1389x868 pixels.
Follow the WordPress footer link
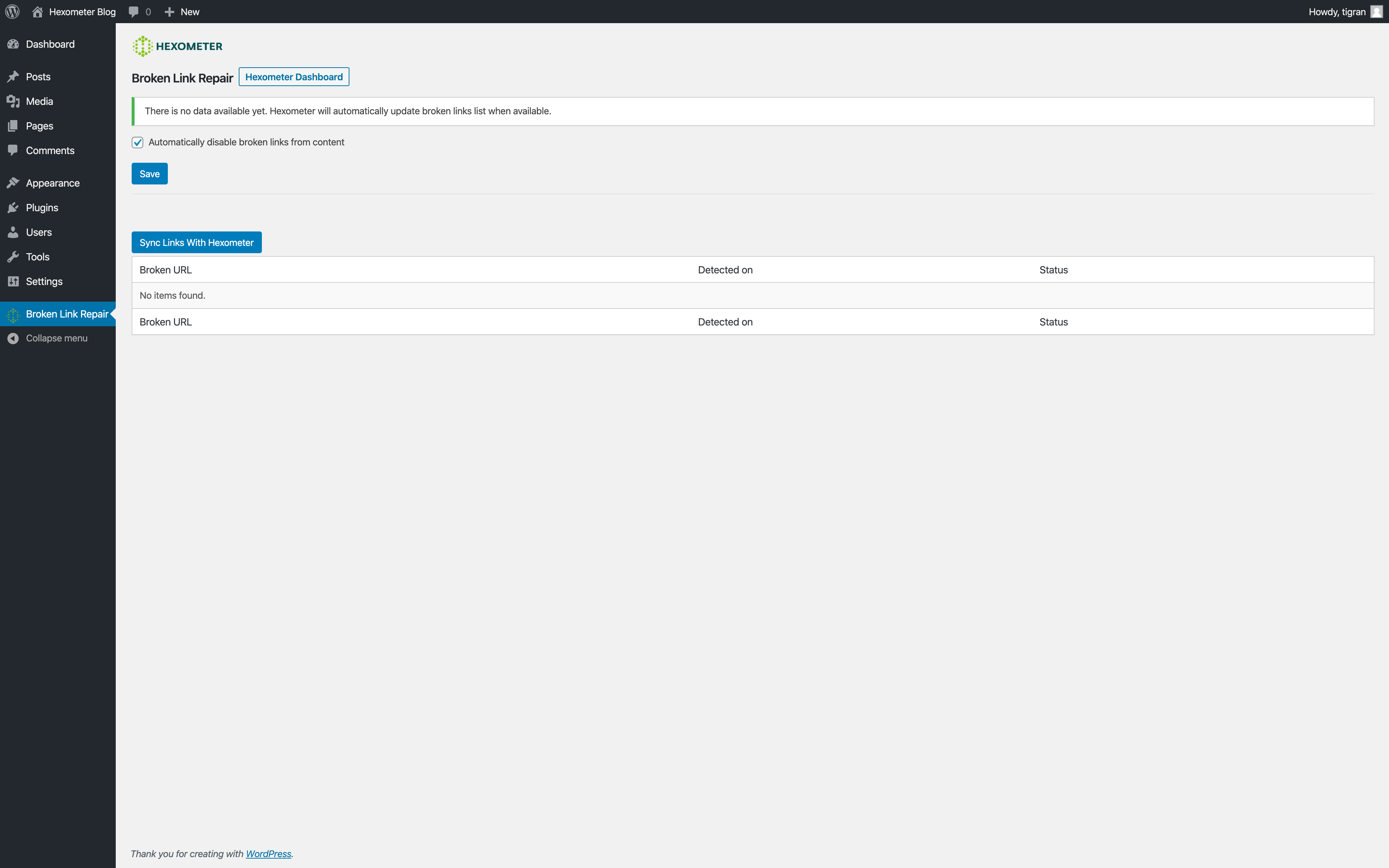pos(268,854)
